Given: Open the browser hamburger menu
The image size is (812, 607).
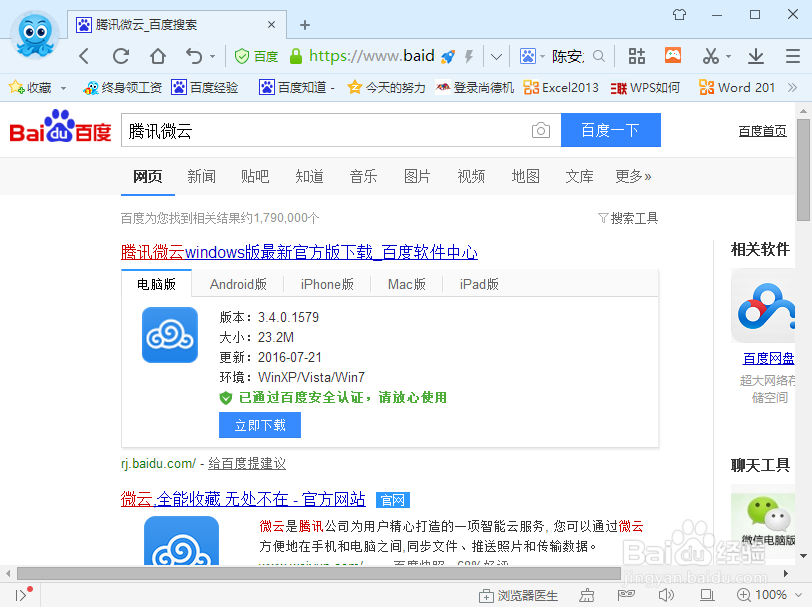Looking at the screenshot, I should pyautogui.click(x=793, y=56).
